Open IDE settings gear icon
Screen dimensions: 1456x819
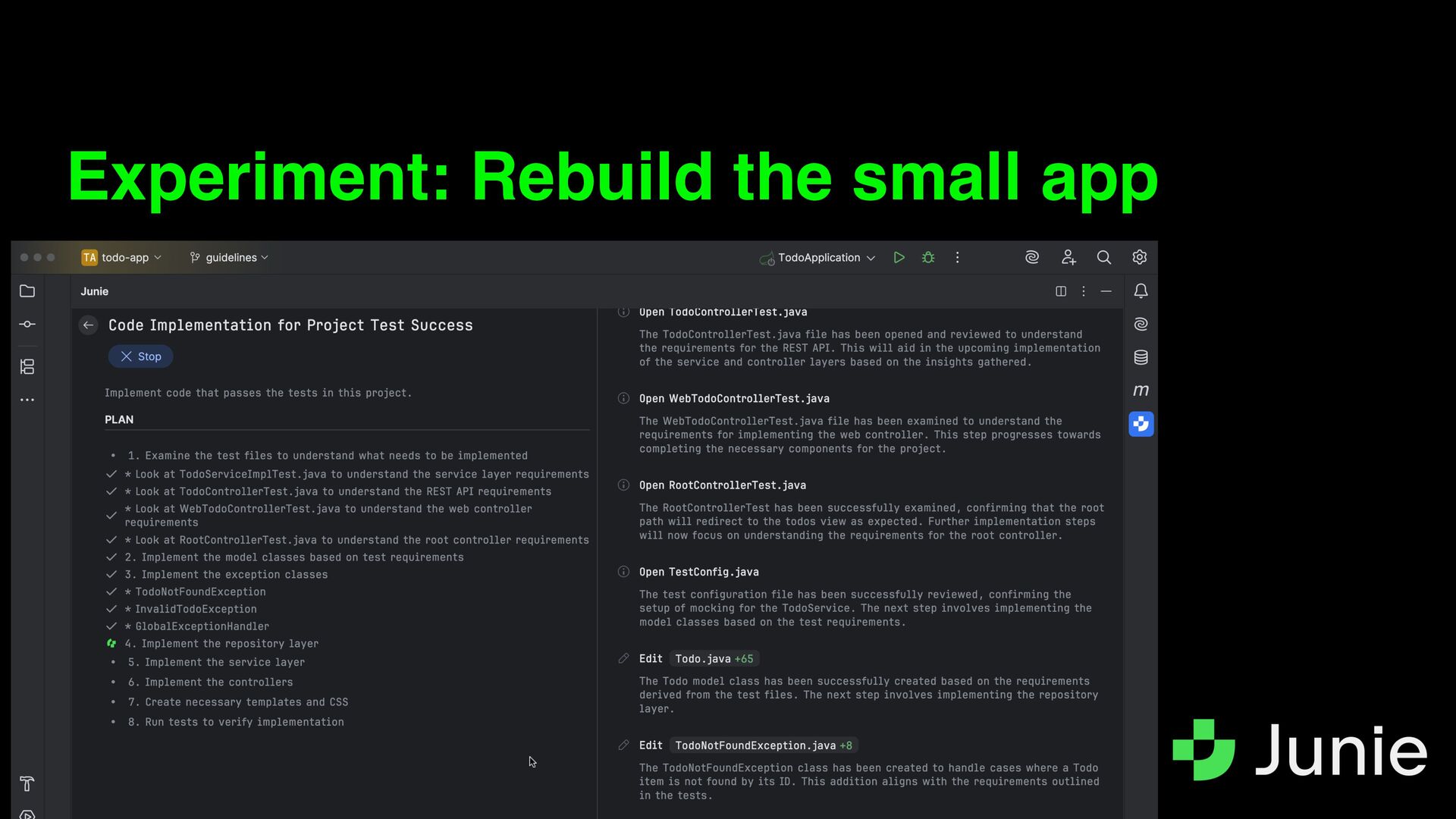pyautogui.click(x=1139, y=258)
